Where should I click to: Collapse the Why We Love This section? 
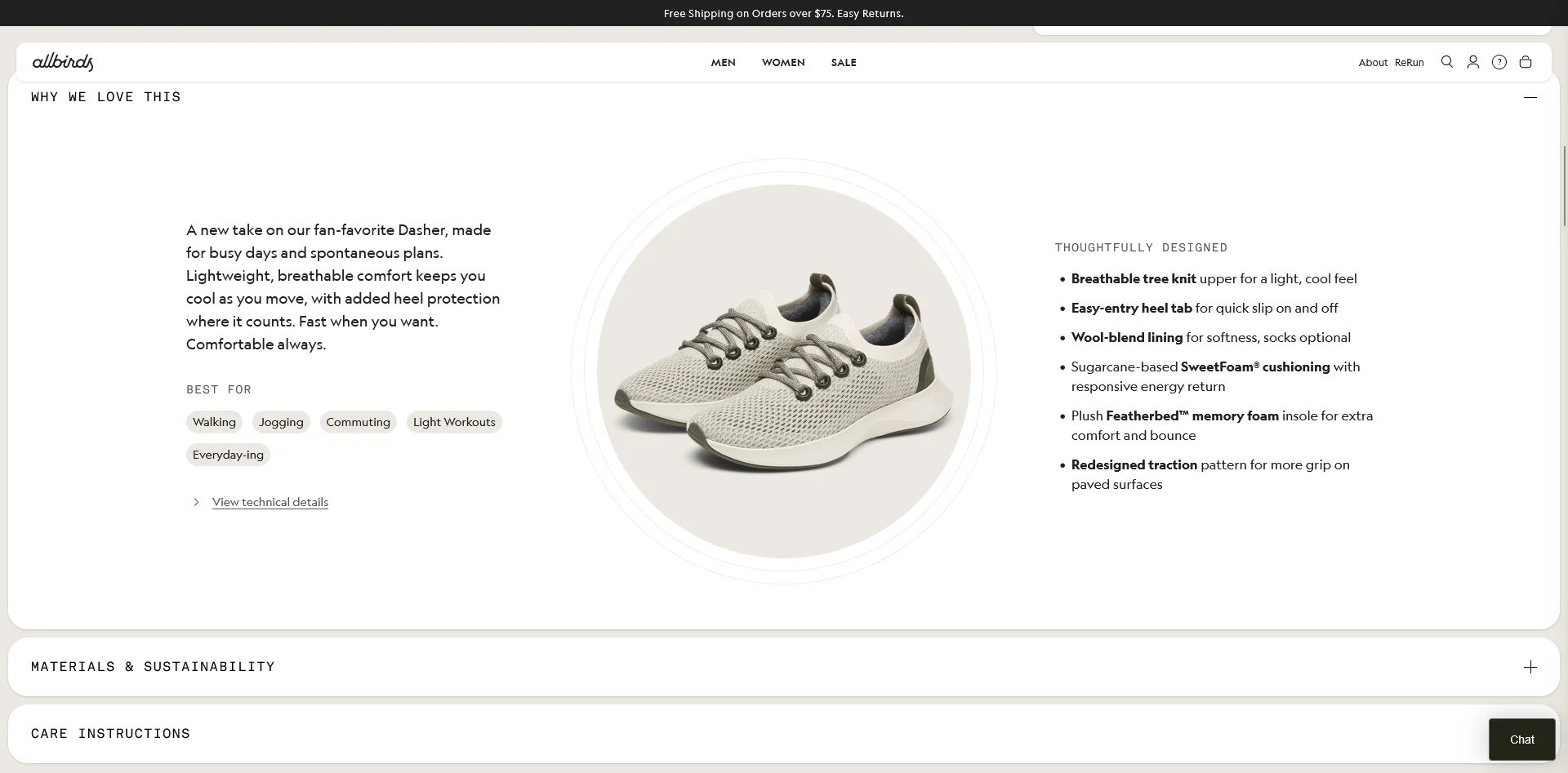(1530, 97)
